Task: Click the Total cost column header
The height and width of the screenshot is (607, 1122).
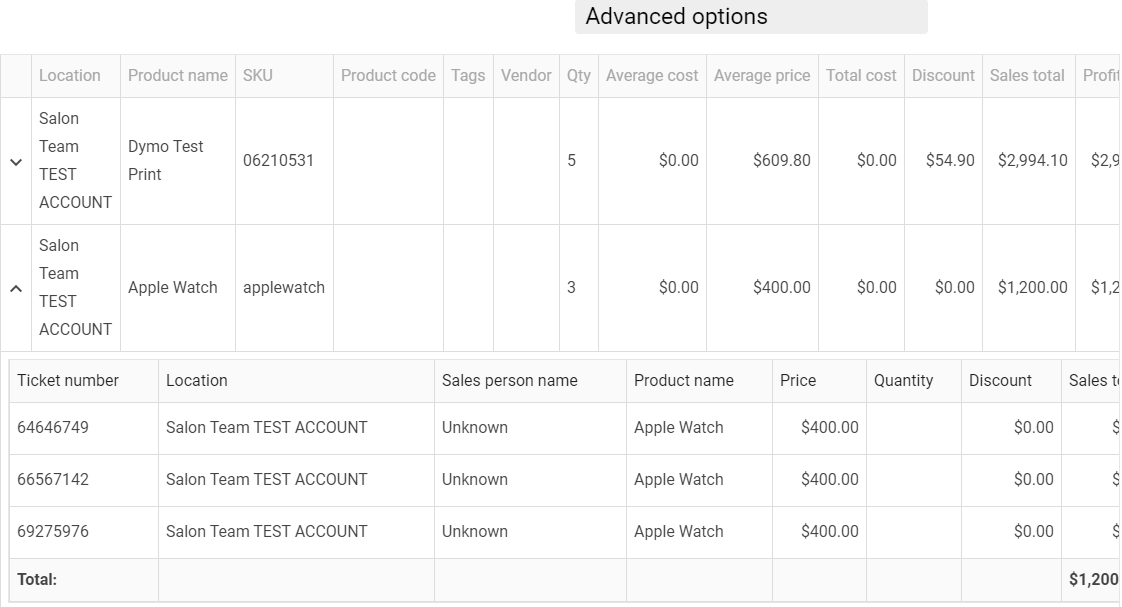Action: (x=861, y=76)
